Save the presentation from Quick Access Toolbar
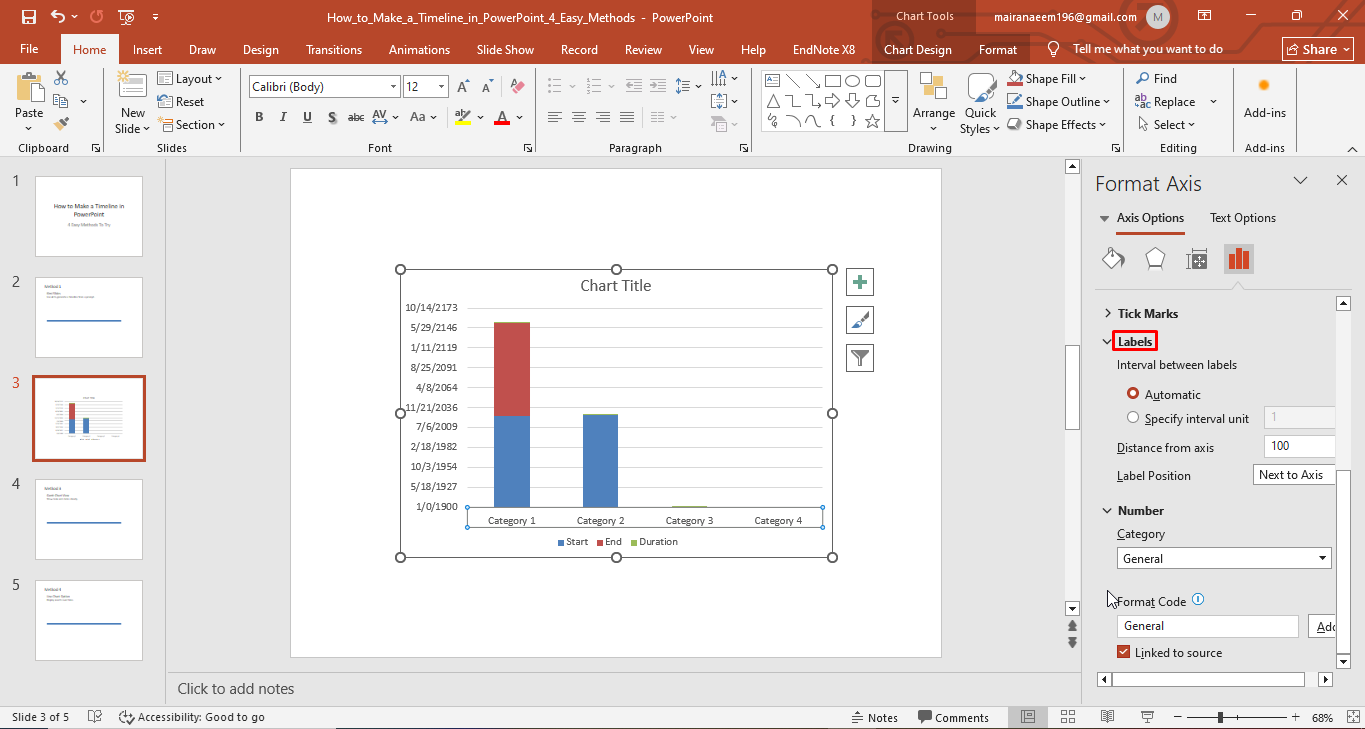 point(28,17)
